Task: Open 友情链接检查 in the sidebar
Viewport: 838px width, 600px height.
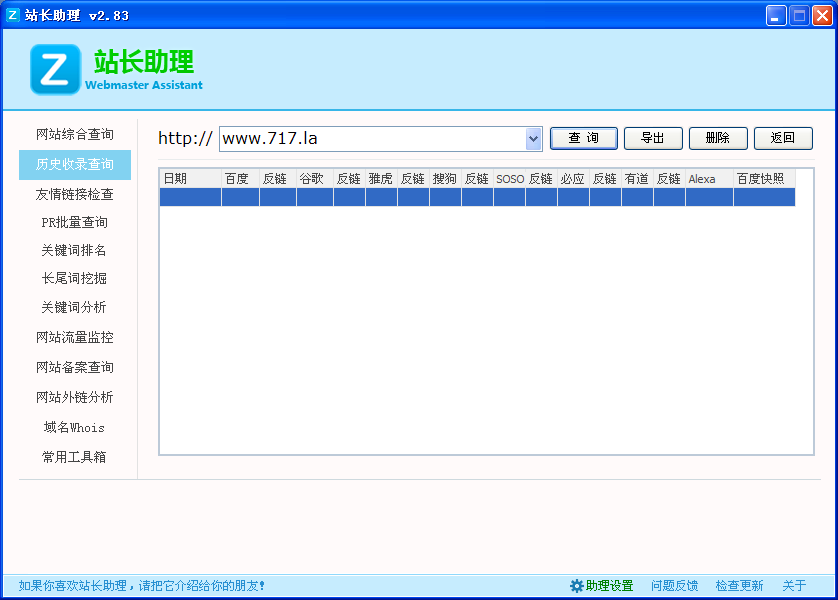Action: (x=75, y=194)
